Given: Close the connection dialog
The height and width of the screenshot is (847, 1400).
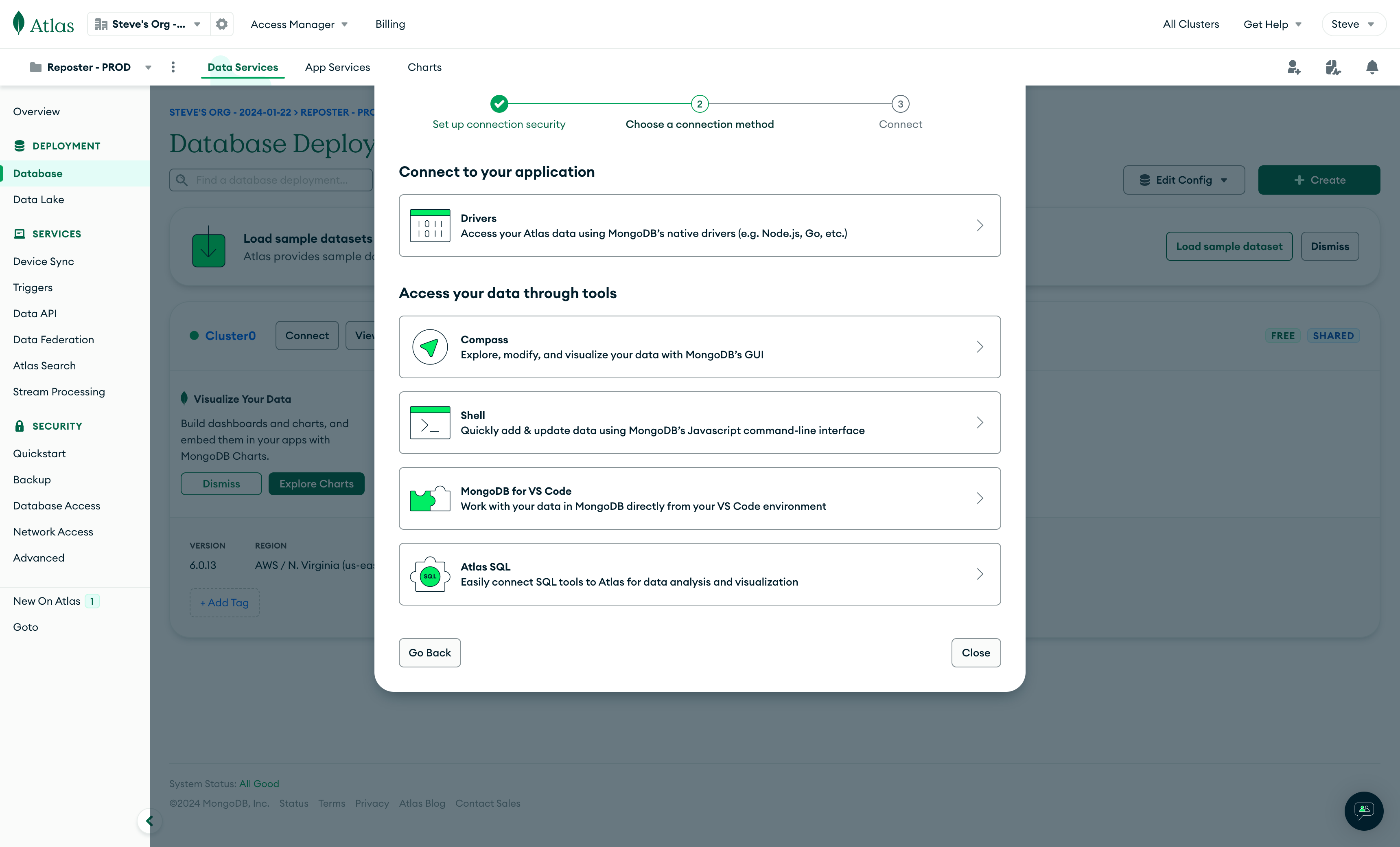Looking at the screenshot, I should (x=976, y=653).
